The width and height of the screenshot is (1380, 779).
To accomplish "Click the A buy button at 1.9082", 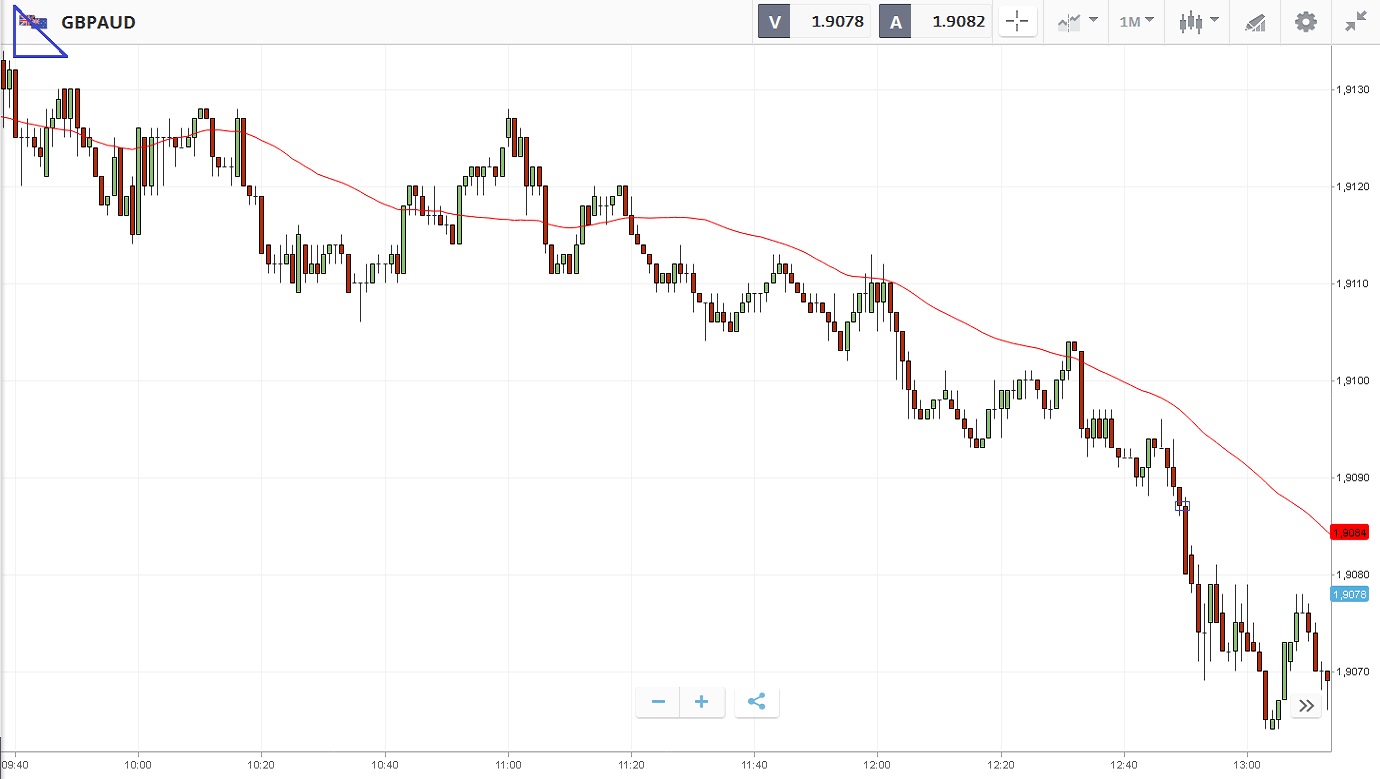I will pyautogui.click(x=936, y=22).
